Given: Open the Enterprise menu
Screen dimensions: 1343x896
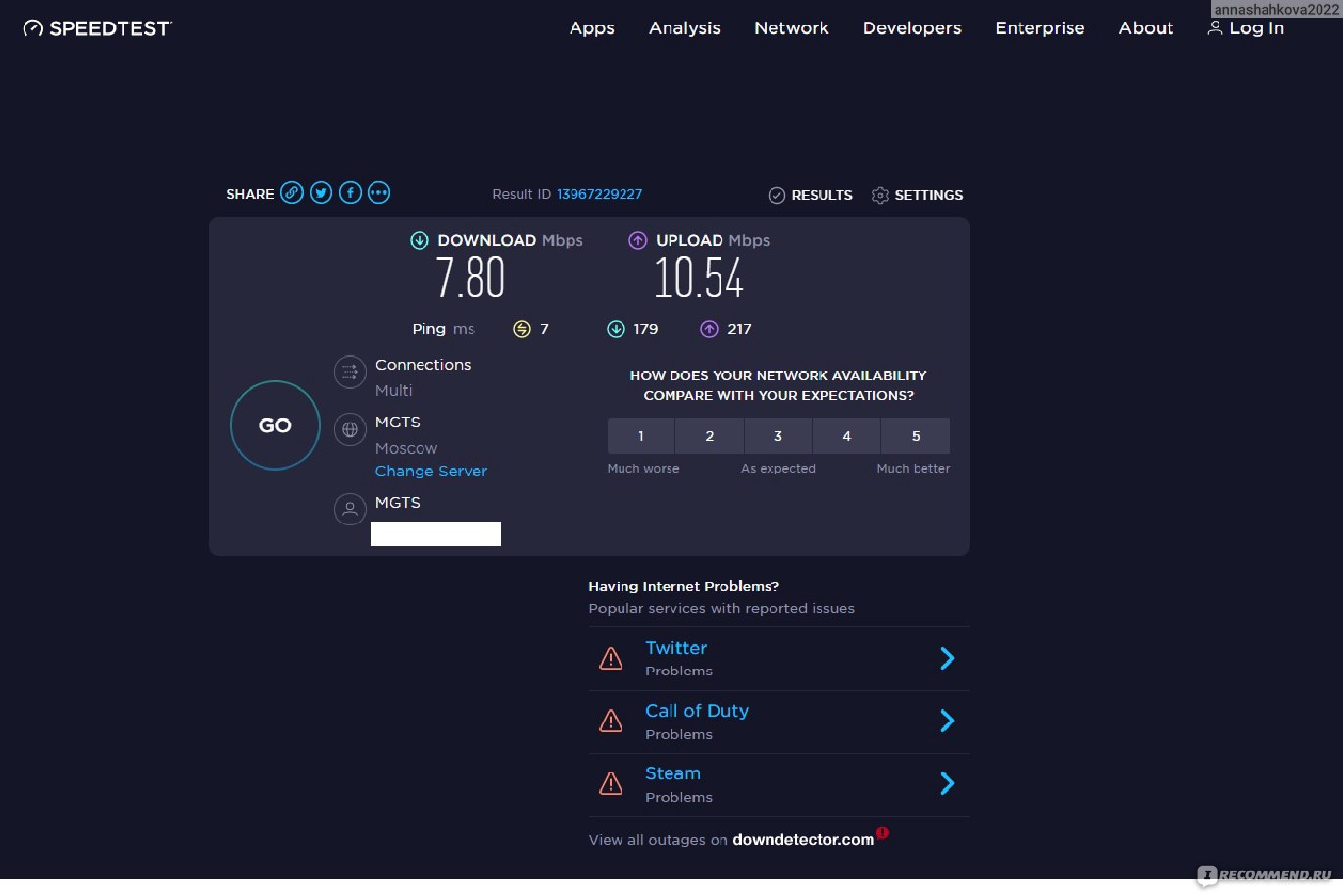Looking at the screenshot, I should tap(1040, 28).
